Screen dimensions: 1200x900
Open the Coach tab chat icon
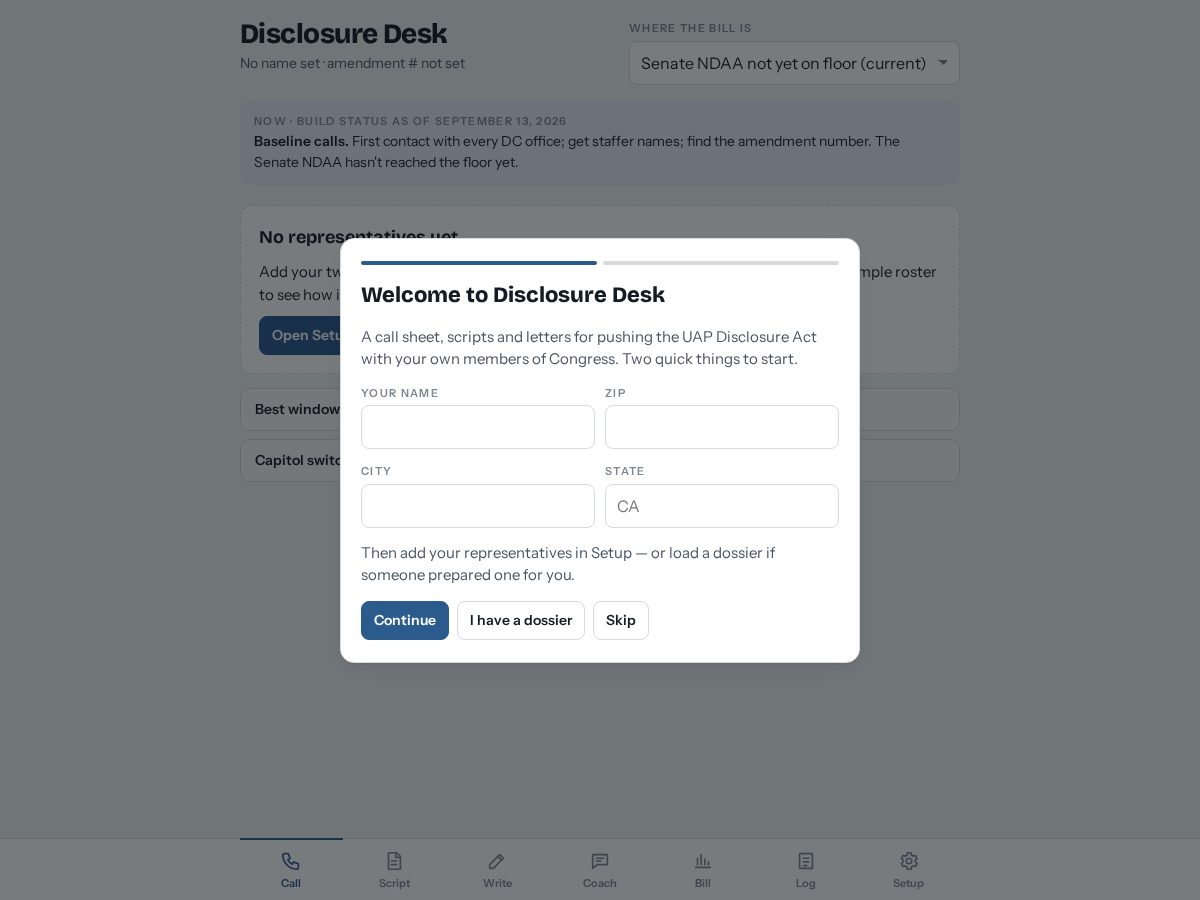click(600, 861)
